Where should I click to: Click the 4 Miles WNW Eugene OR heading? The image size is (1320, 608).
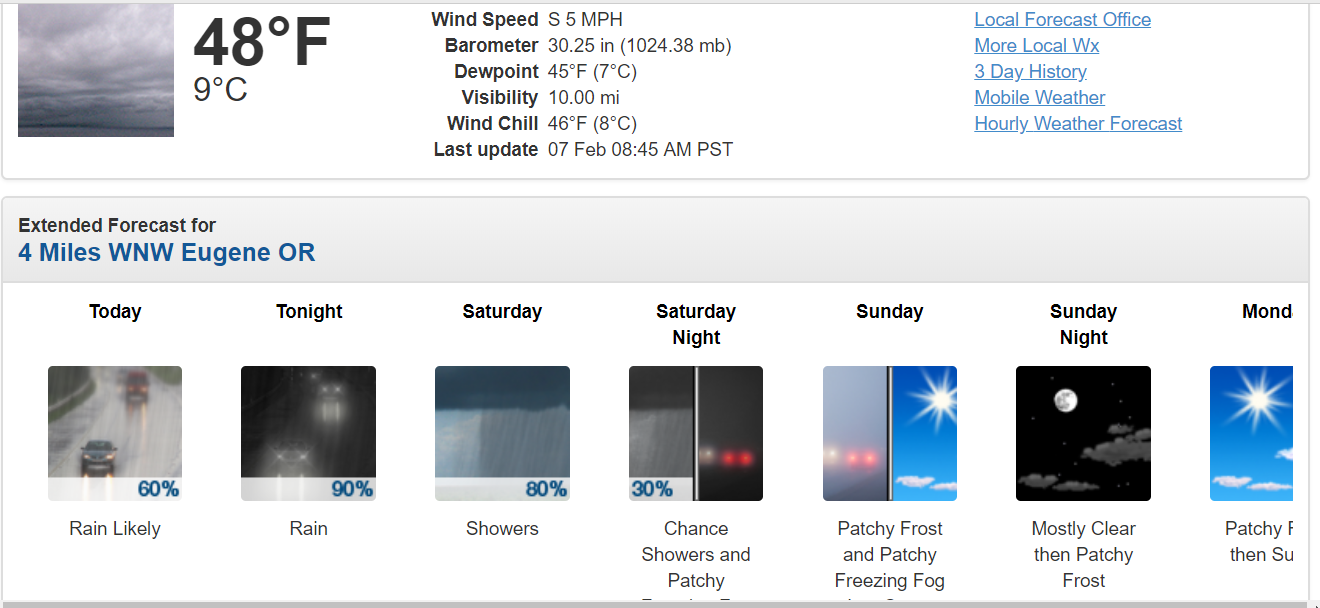coord(167,252)
